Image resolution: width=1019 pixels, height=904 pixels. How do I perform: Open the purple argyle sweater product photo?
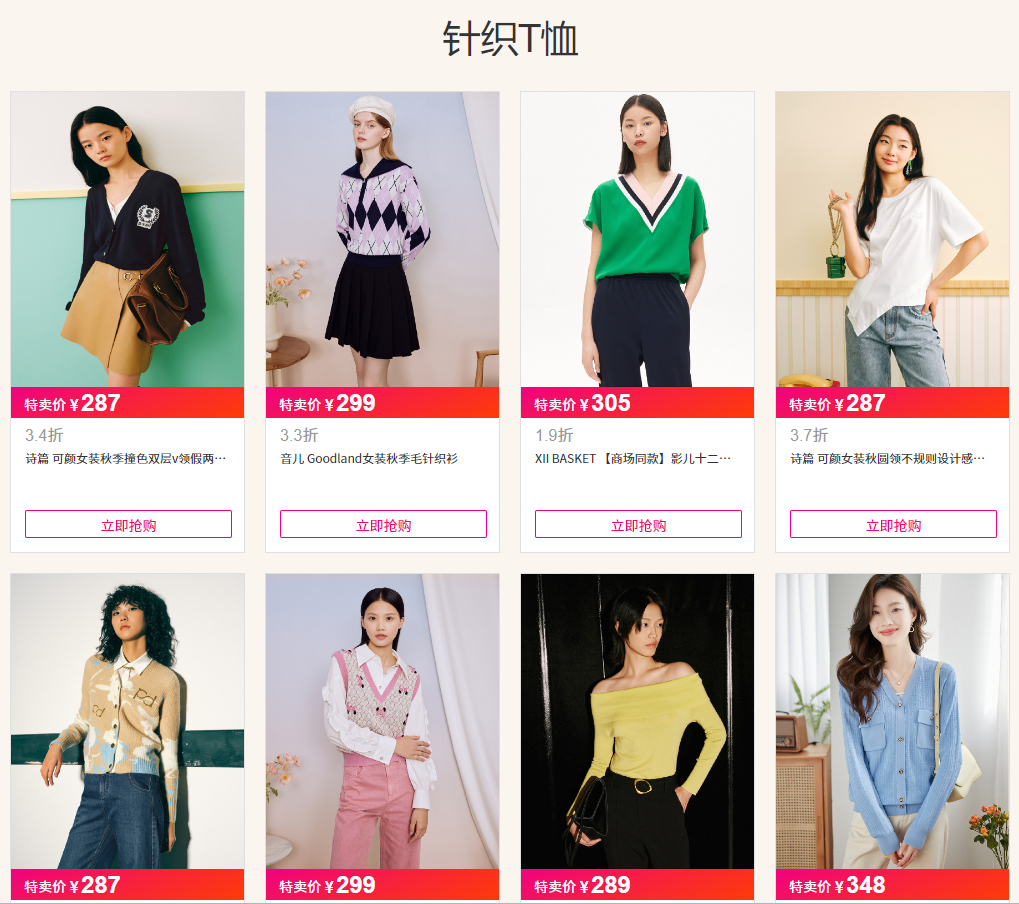pos(382,239)
